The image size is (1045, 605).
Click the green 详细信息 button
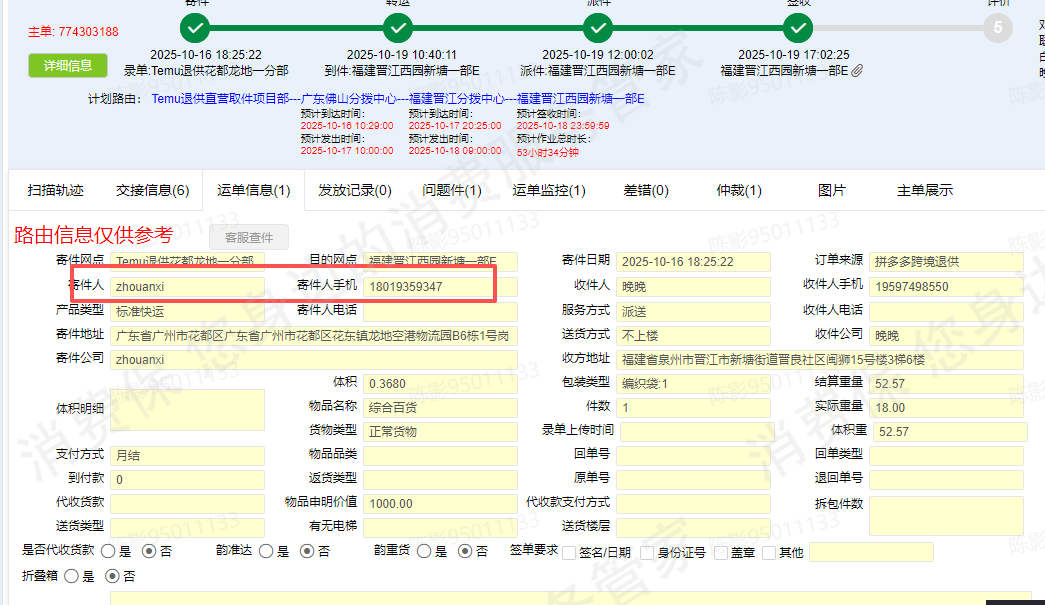(67, 66)
